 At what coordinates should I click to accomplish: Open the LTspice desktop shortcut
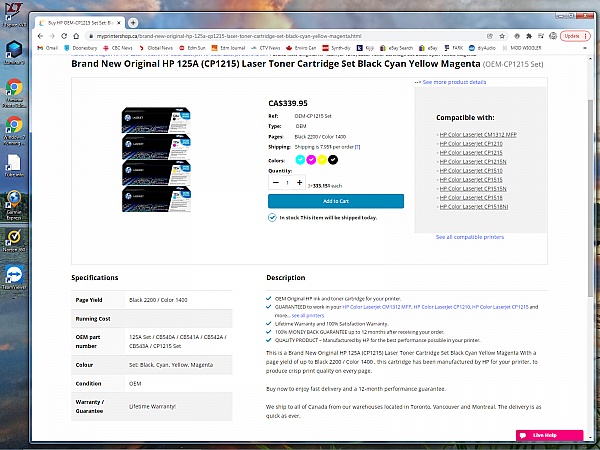pyautogui.click(x=14, y=15)
